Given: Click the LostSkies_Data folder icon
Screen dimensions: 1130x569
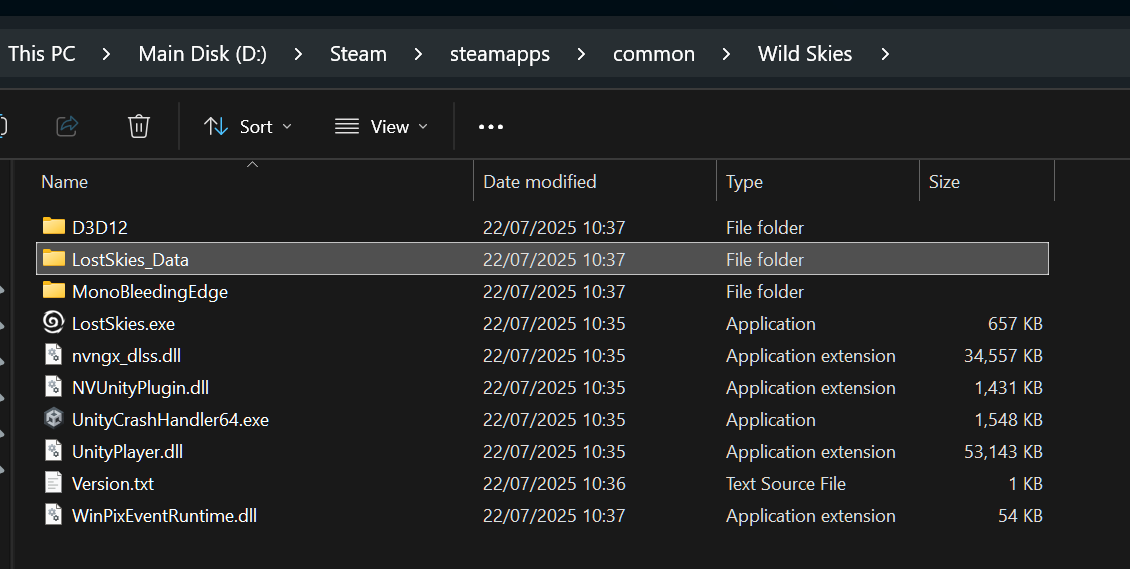Looking at the screenshot, I should point(54,259).
